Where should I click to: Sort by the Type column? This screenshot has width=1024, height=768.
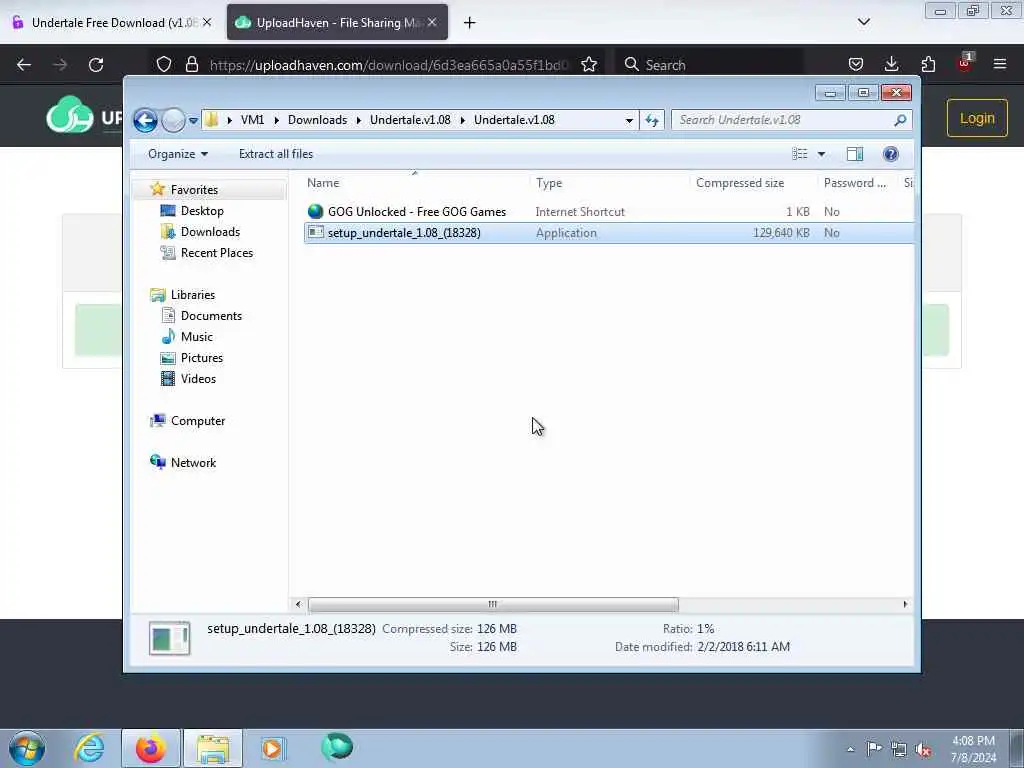point(549,183)
